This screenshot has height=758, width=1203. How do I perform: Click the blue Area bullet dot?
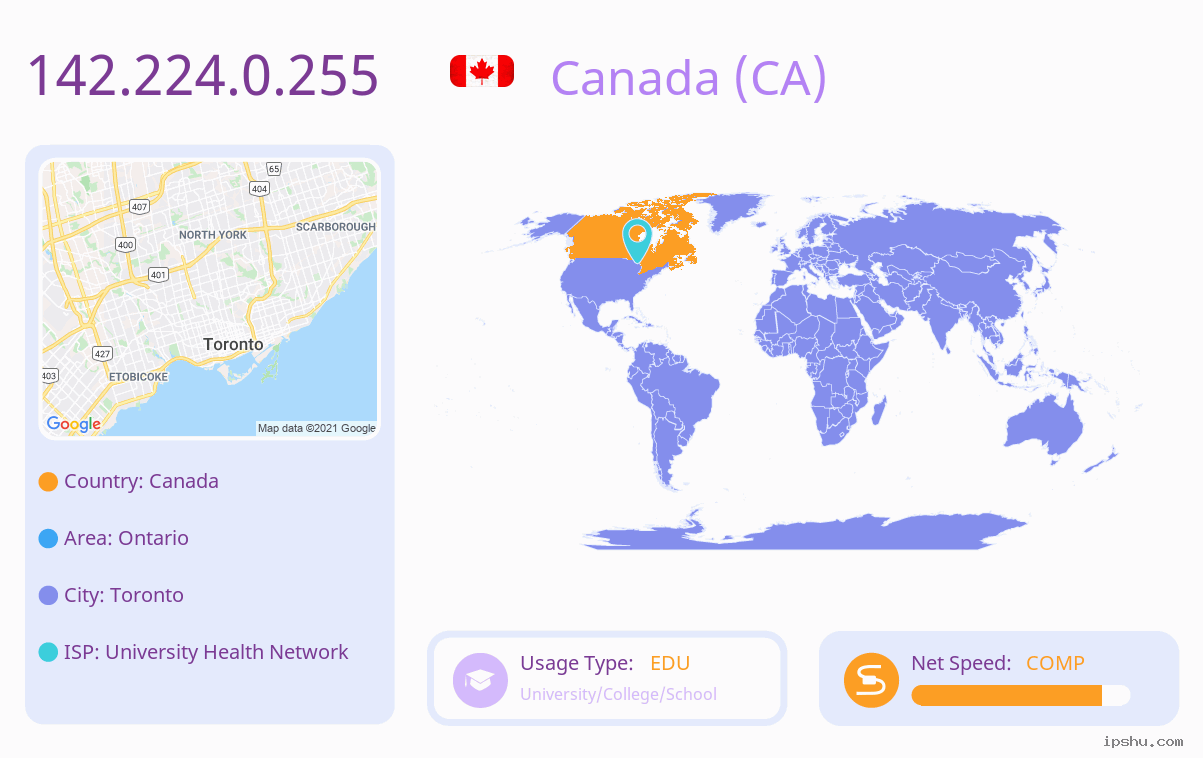48,539
